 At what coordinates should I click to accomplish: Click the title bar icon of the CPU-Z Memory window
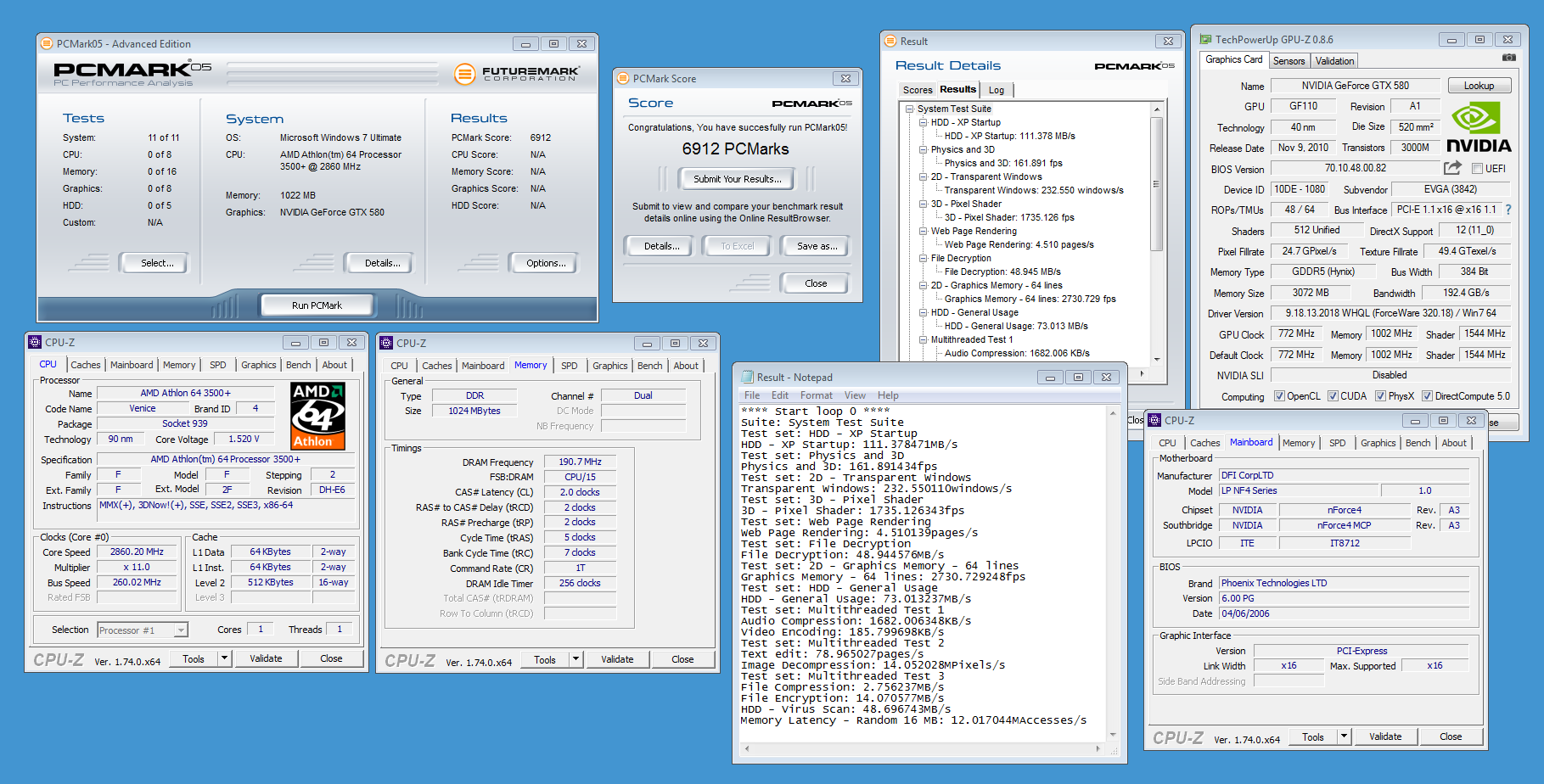point(386,343)
